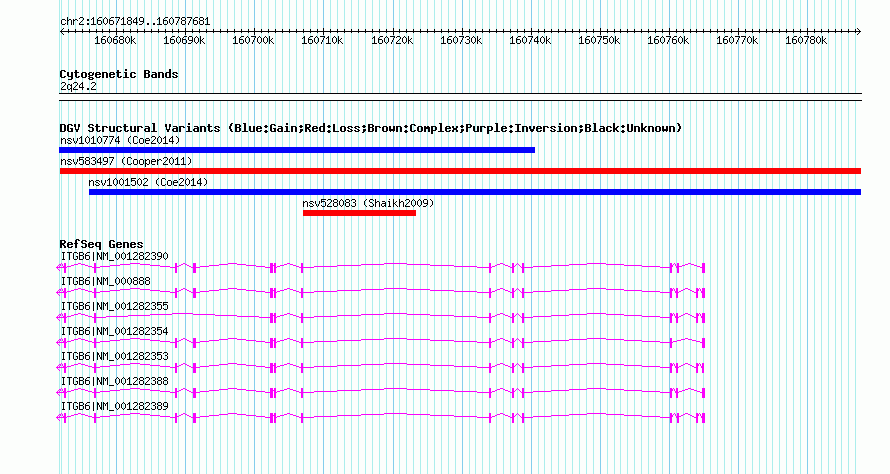Open the nsv583497 (Cooper2011) label

point(126,161)
